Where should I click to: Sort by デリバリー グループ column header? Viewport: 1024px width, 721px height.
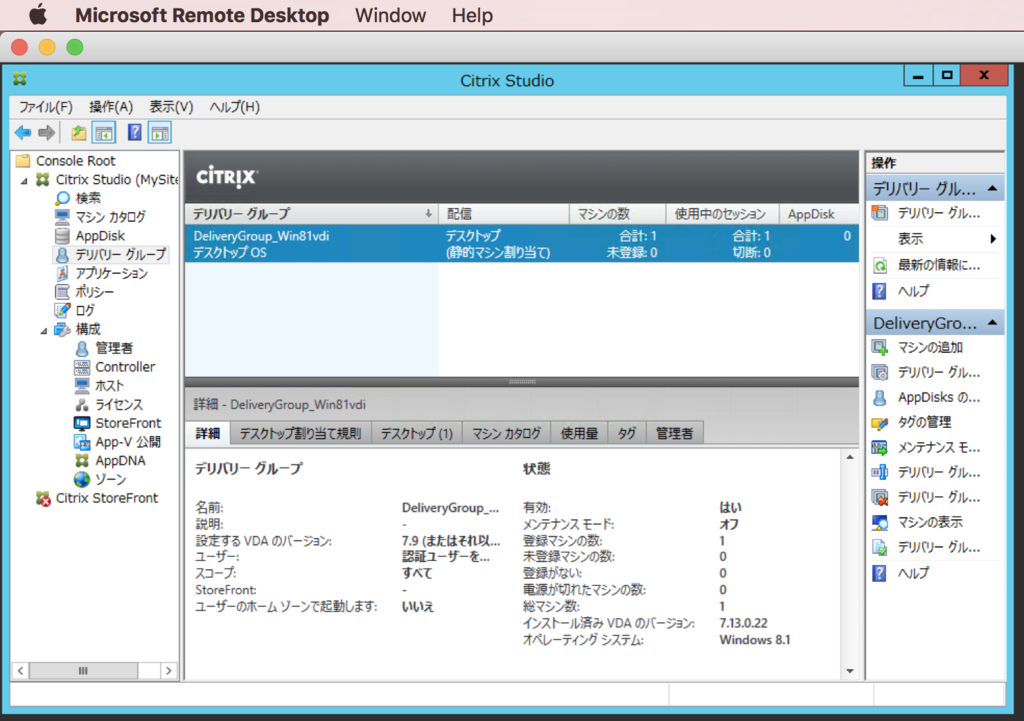click(x=311, y=214)
